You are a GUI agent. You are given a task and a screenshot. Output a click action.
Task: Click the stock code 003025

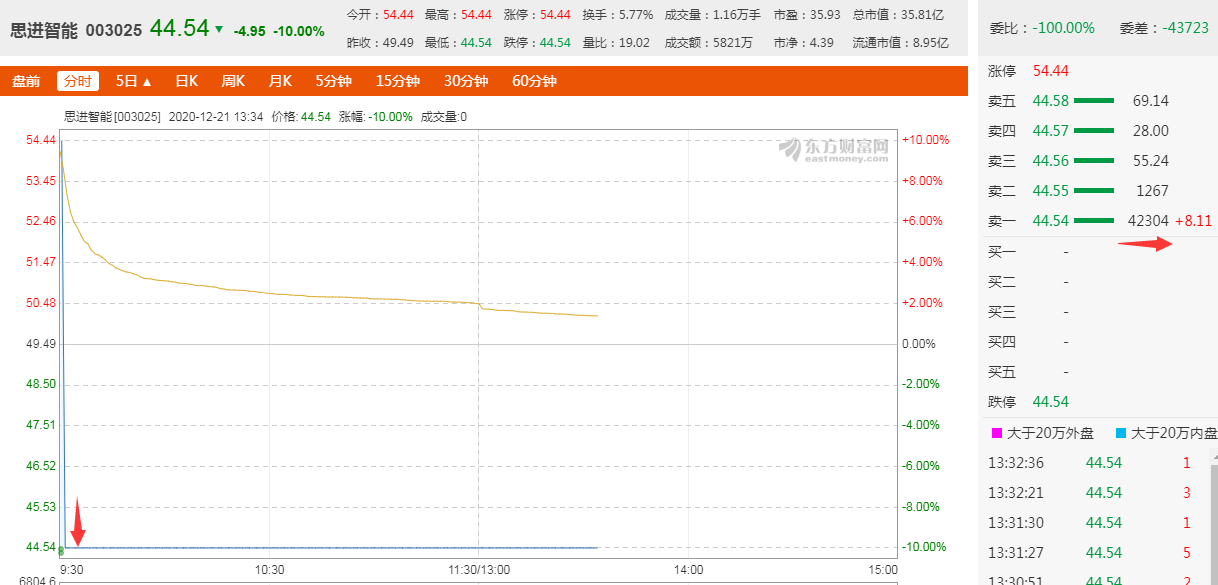click(x=114, y=30)
